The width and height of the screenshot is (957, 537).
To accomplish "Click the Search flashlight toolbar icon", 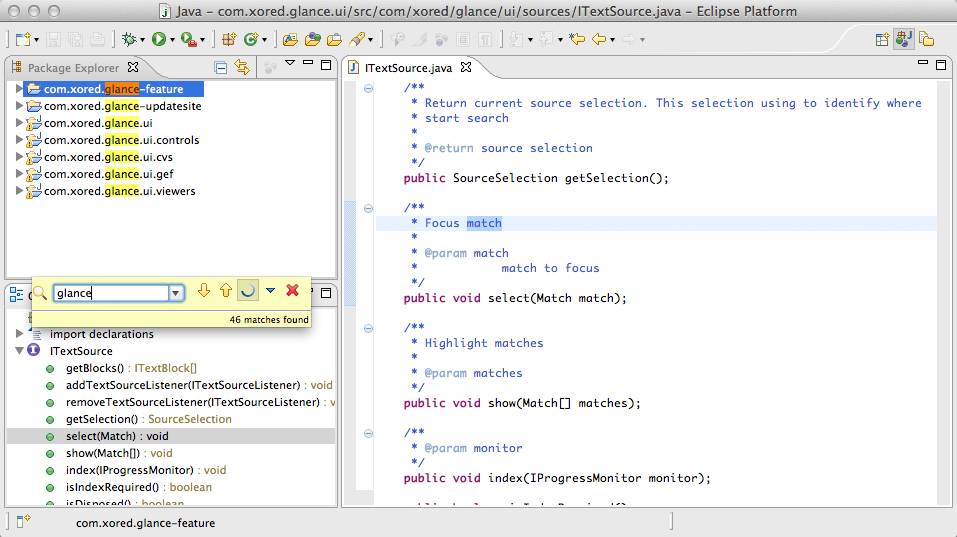I will [357, 40].
